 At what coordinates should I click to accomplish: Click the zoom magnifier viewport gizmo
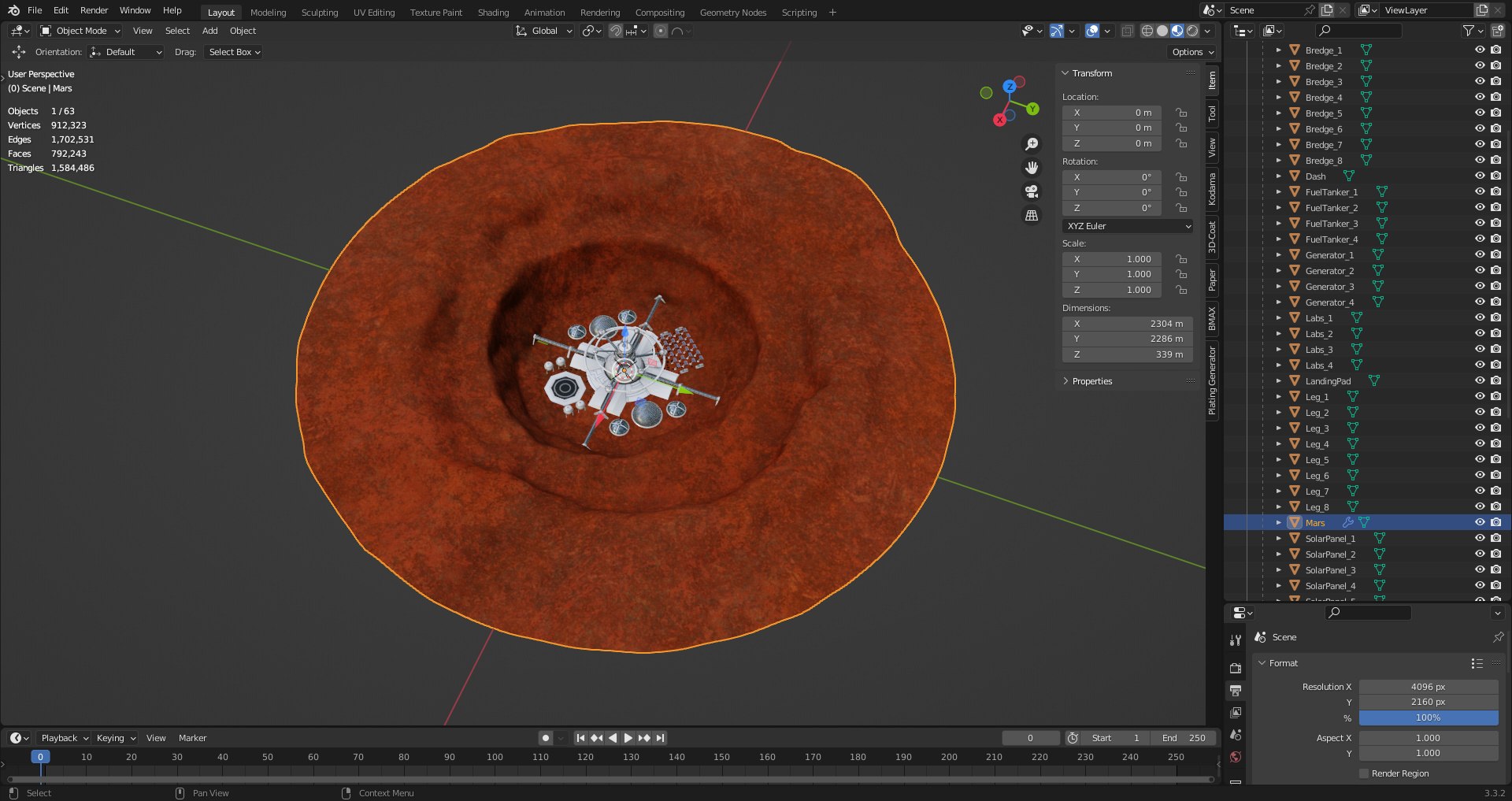point(1032,144)
